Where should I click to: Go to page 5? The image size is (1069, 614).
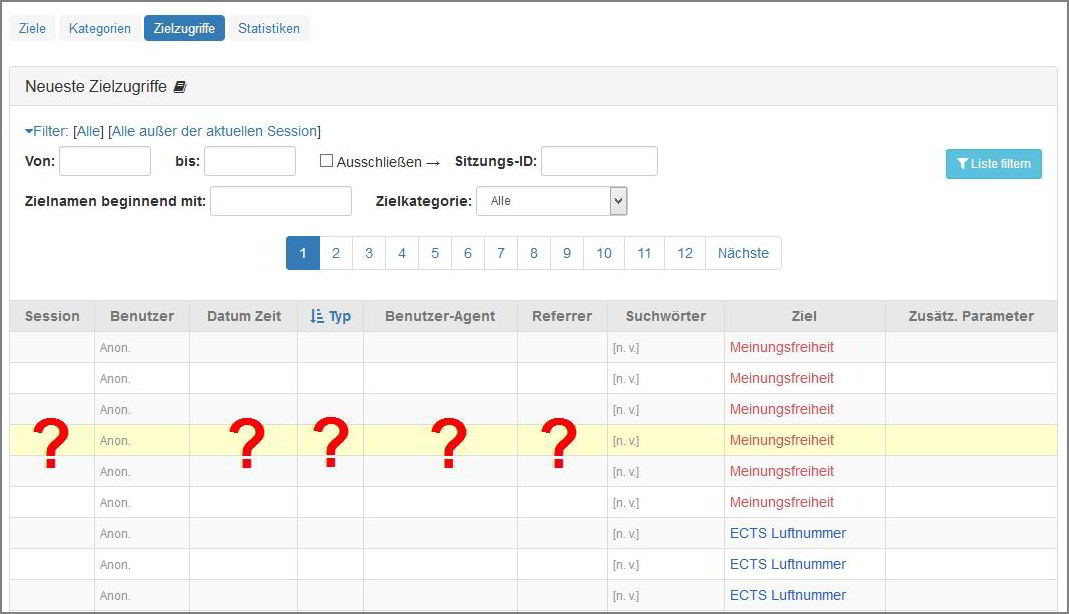coord(435,253)
